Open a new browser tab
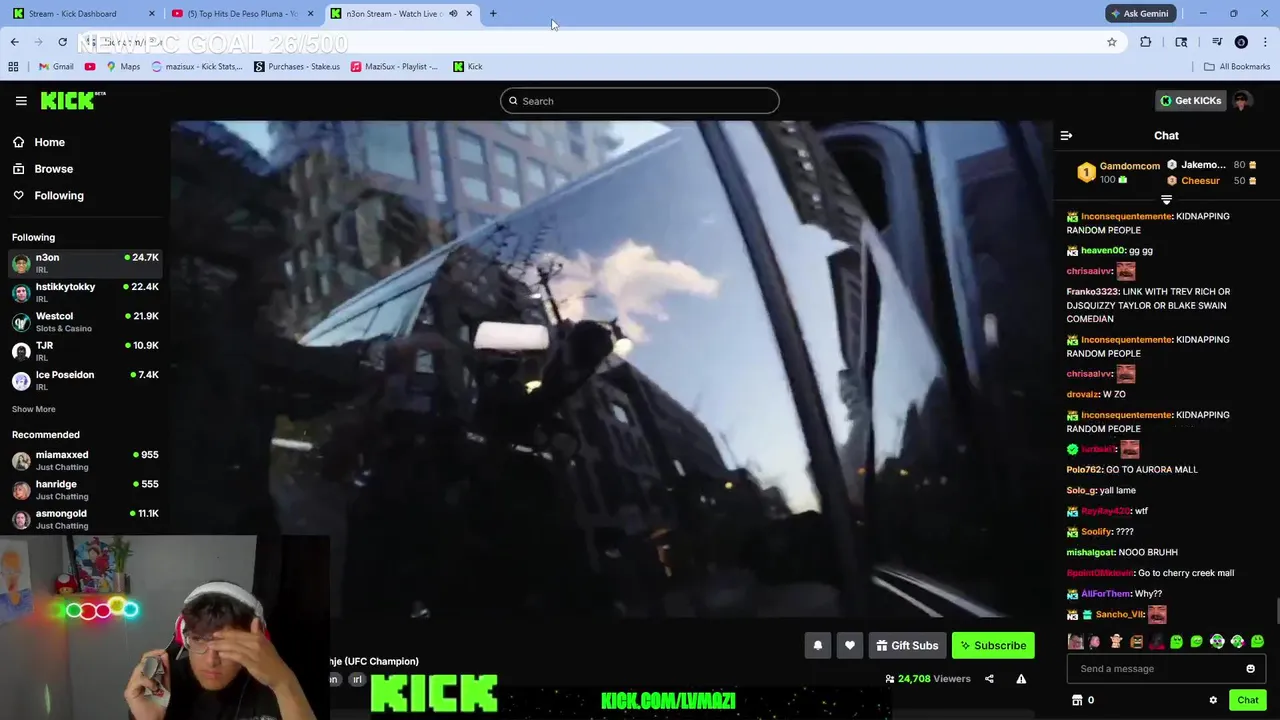Screen dimensions: 1280x720 (493, 14)
